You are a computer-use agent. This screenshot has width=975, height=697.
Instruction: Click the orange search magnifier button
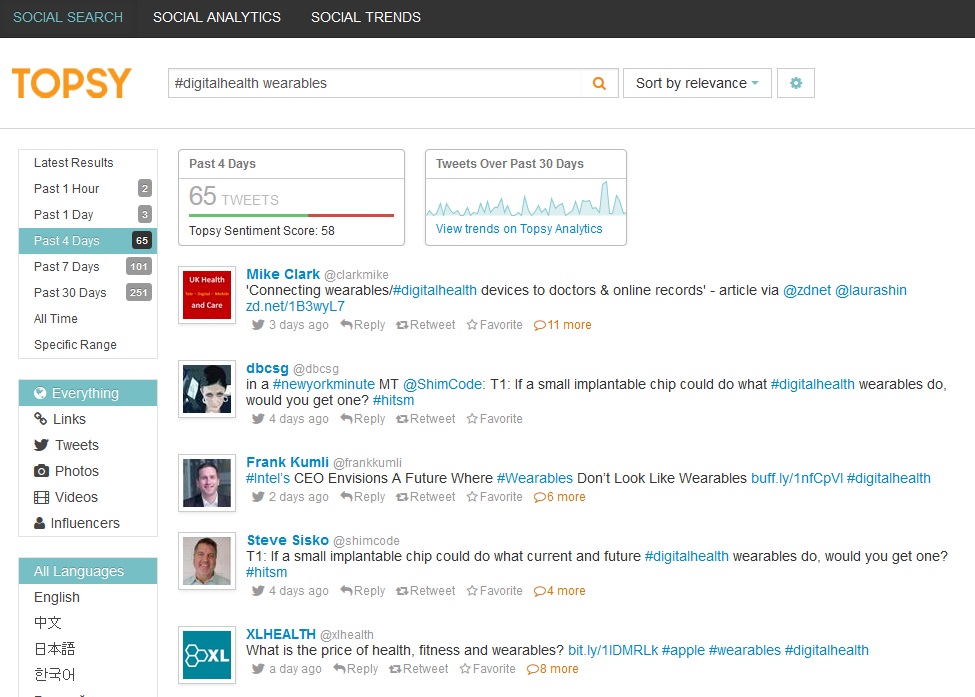(x=599, y=83)
